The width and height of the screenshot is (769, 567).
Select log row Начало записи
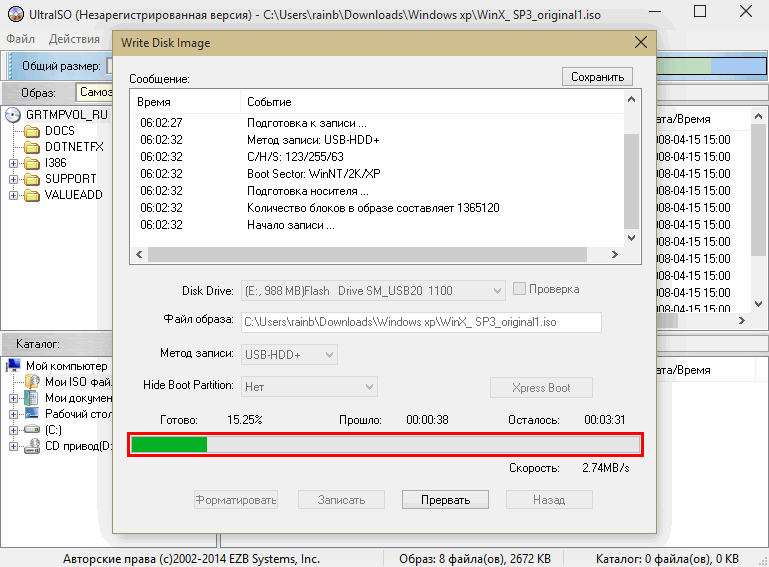377,225
